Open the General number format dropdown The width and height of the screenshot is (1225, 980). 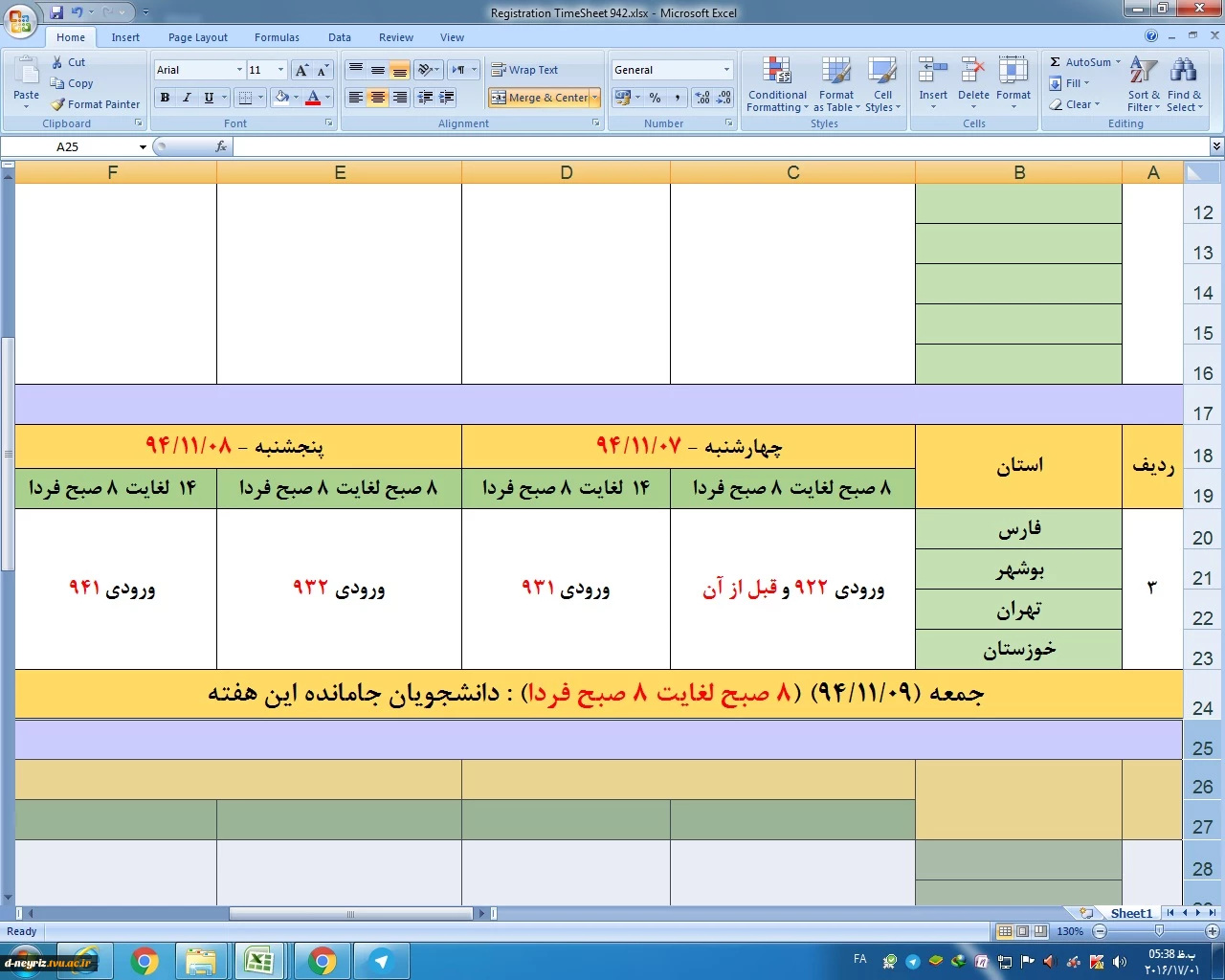726,70
